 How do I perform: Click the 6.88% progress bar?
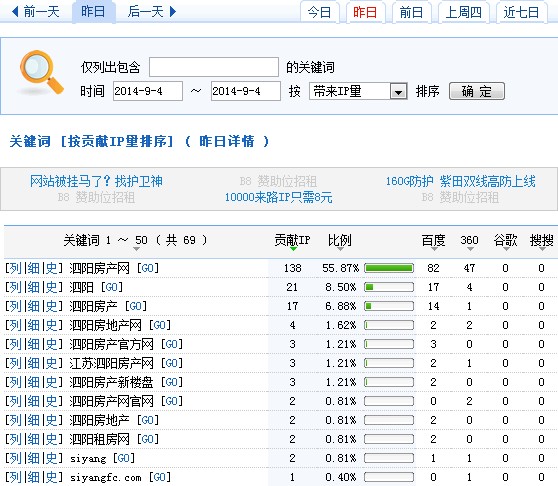[389, 306]
